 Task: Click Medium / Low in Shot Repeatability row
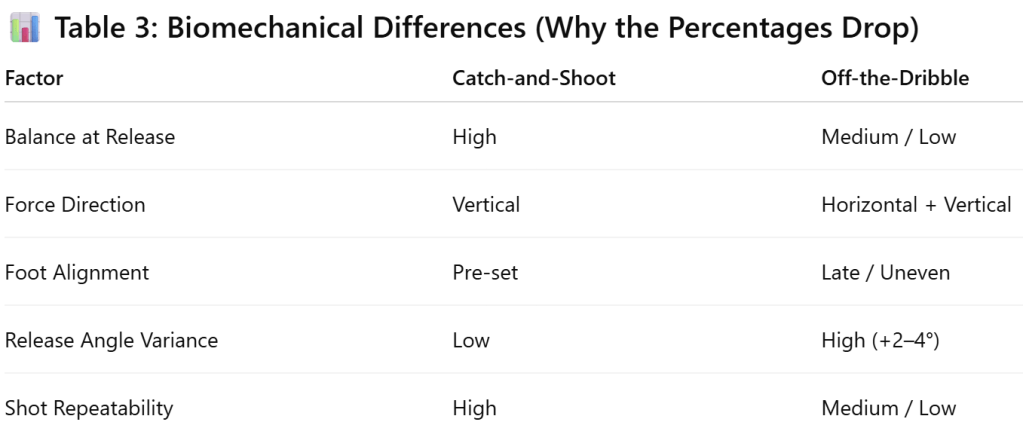(888, 408)
